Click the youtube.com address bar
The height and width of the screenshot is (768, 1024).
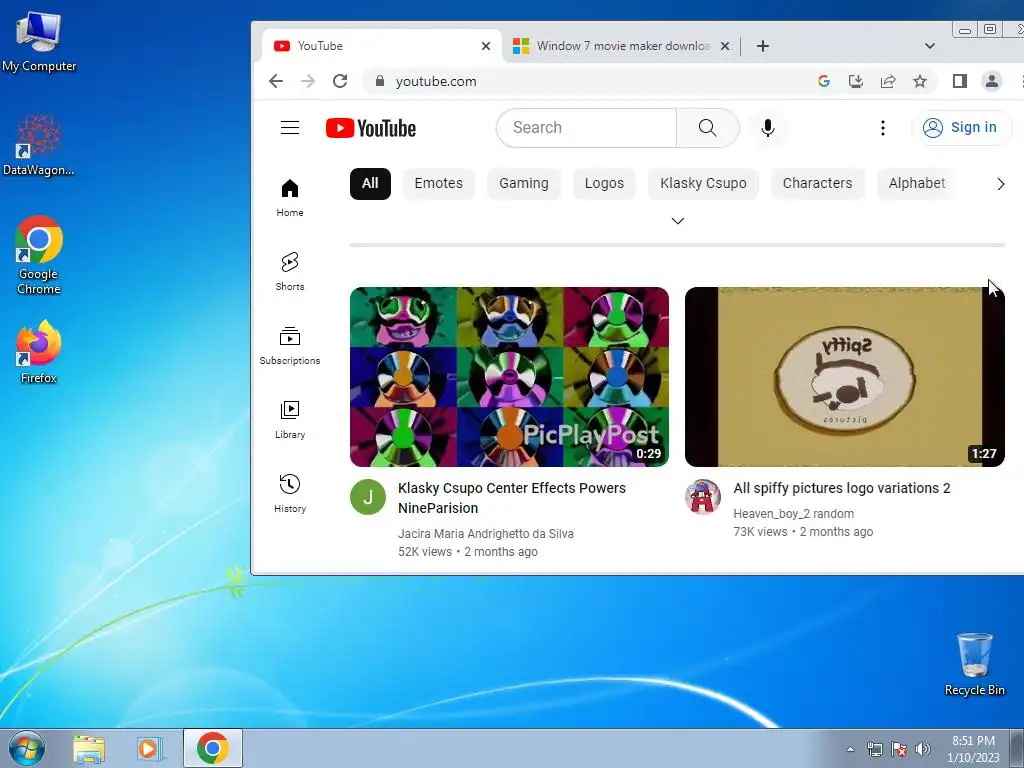point(588,81)
